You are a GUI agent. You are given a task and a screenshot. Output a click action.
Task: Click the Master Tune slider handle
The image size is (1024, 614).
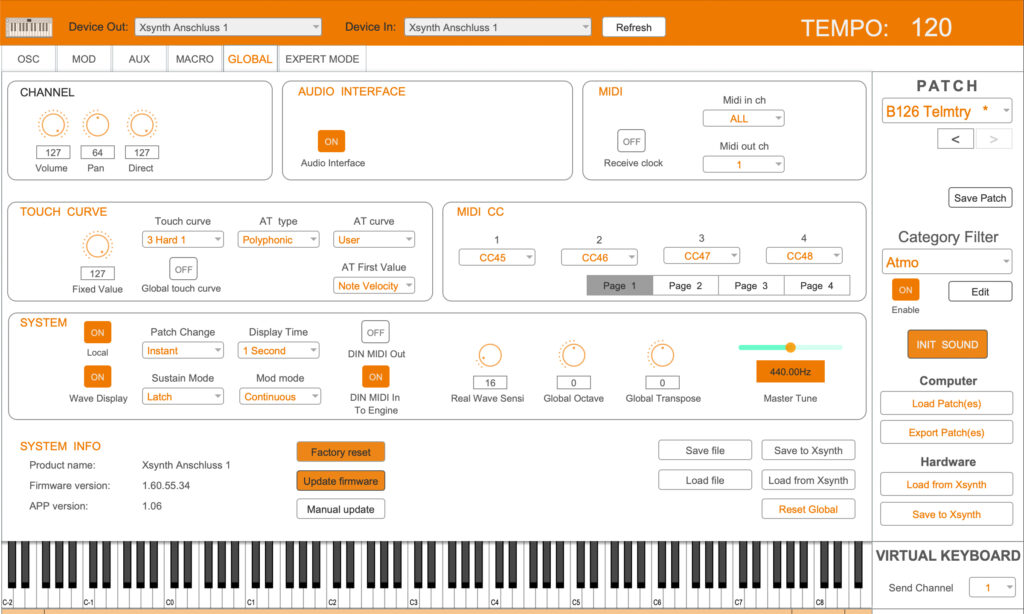[790, 347]
